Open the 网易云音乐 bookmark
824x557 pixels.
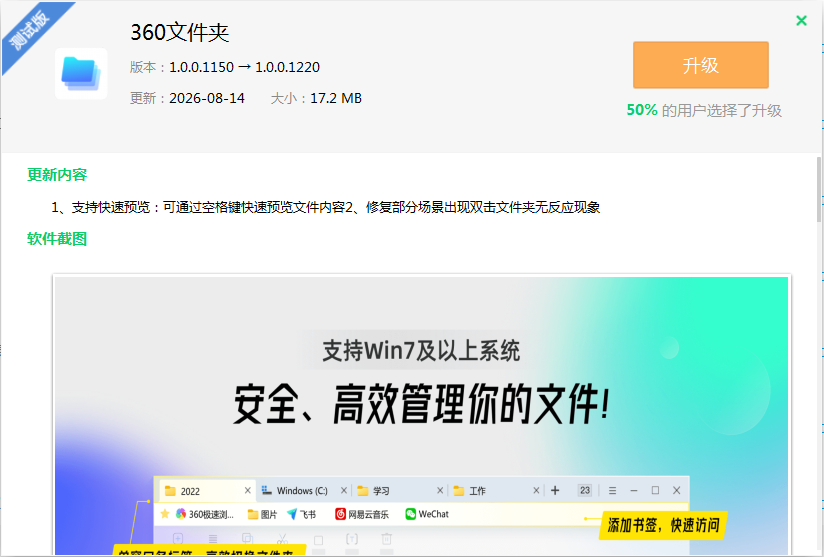[x=362, y=514]
